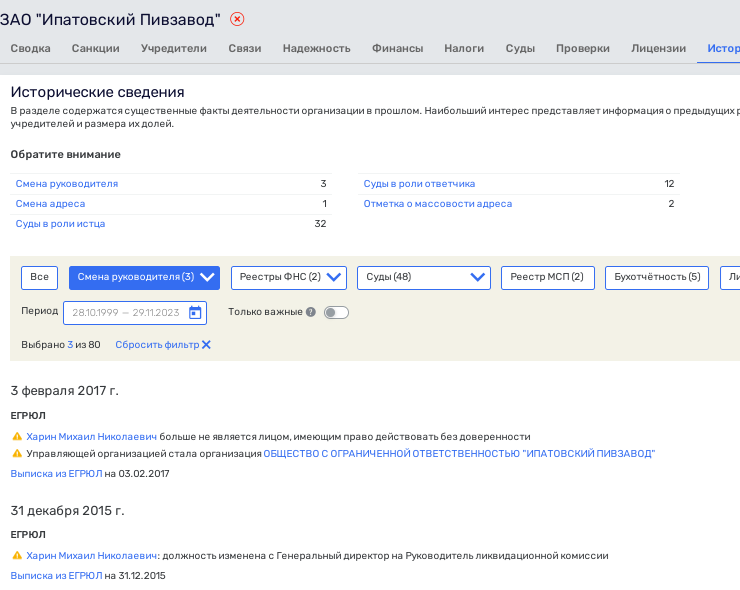
Task: Click the warning icon before 'больше не является лицом'
Action: (17, 437)
